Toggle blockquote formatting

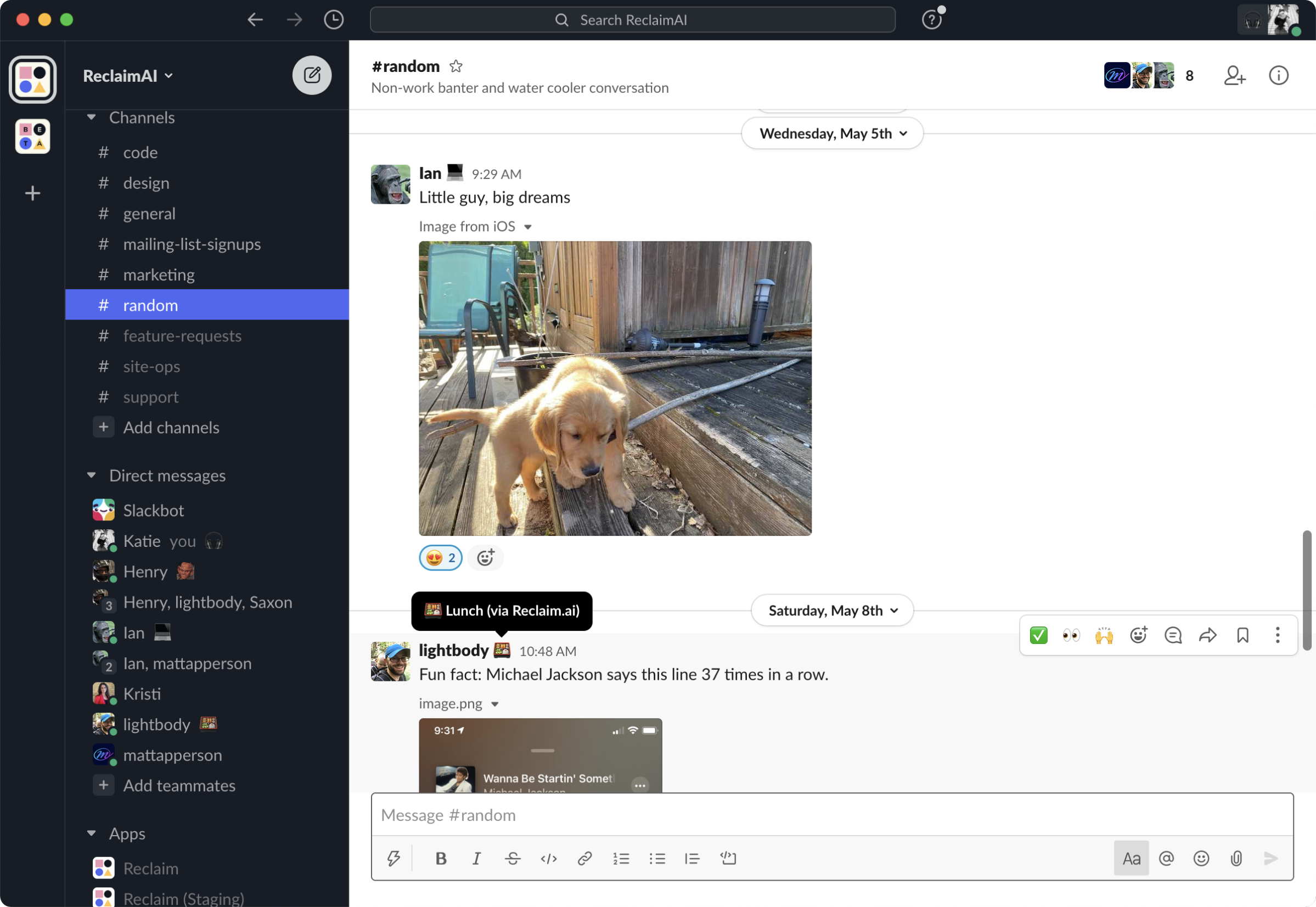click(692, 858)
